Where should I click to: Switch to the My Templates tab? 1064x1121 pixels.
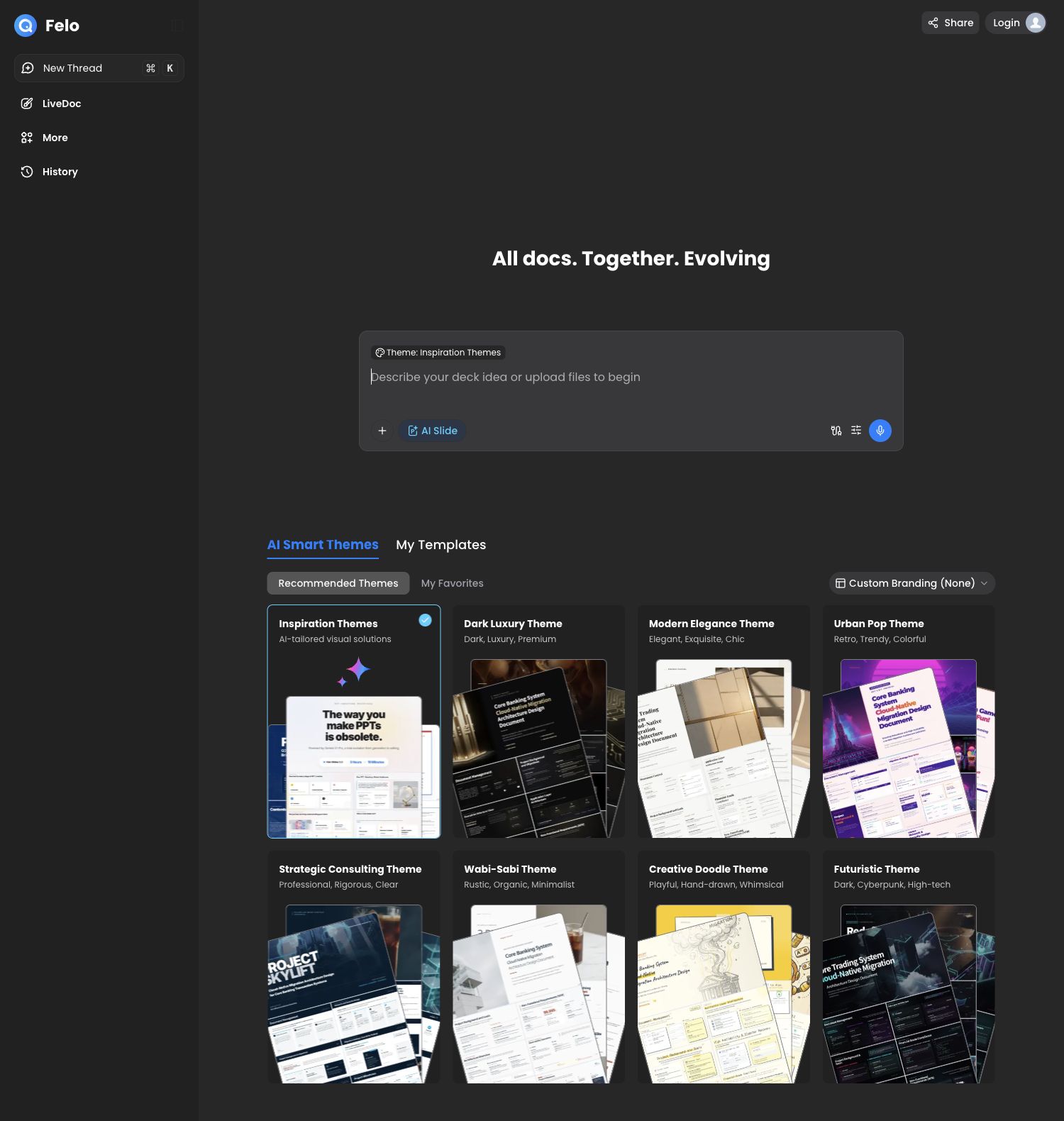[441, 545]
